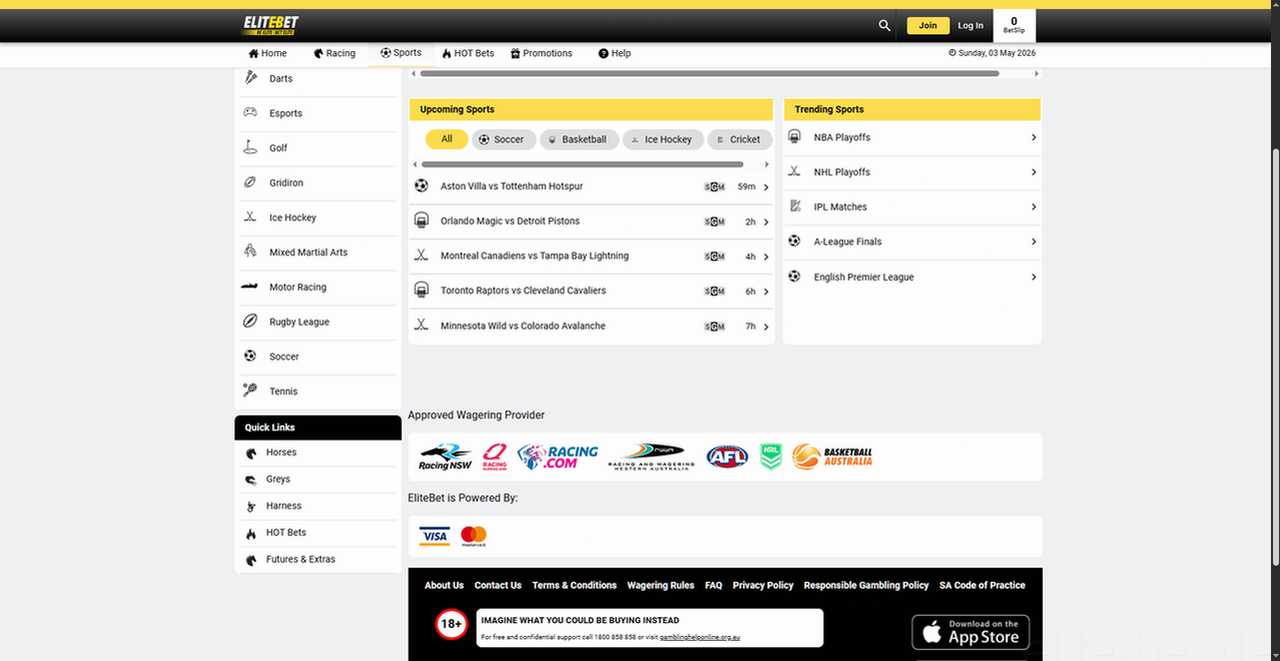Screen dimensions: 1280x661
Task: Click the Gridiron football icon
Action: [x=251, y=182]
